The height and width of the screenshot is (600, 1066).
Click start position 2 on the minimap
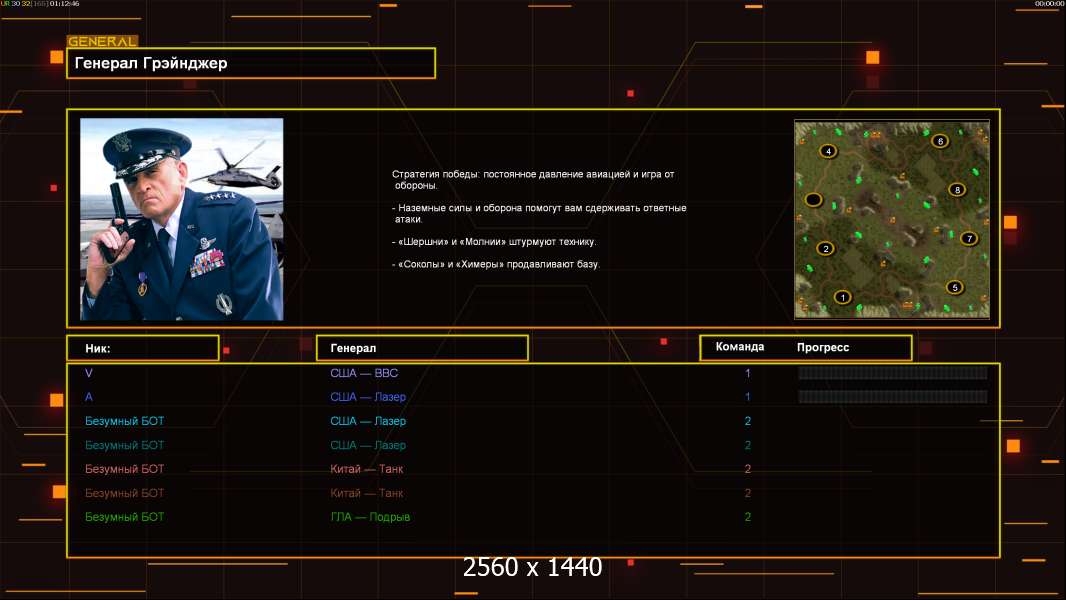tap(826, 249)
